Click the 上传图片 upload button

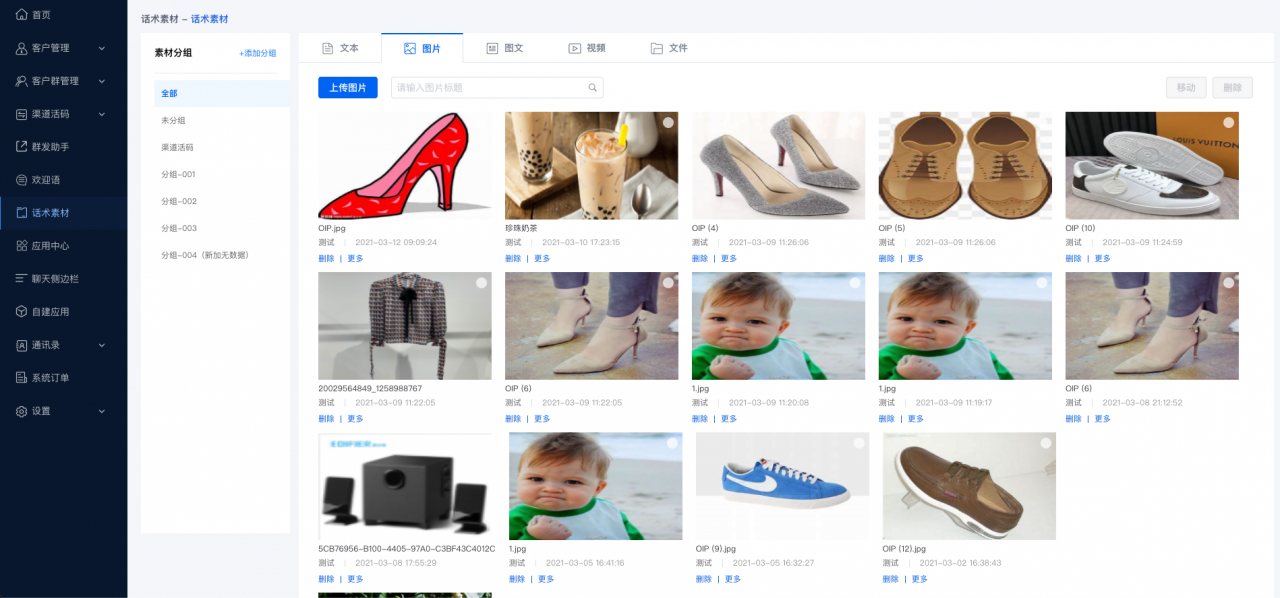[348, 88]
